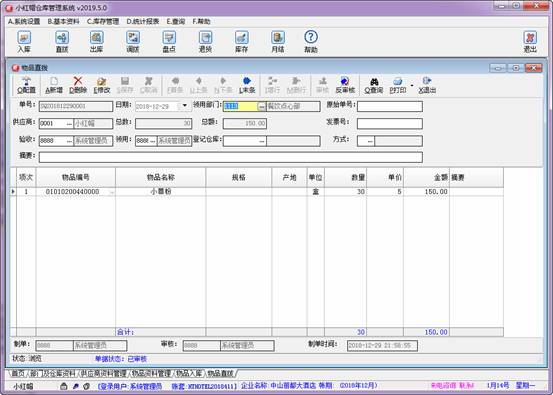Open the 直拨 direct transfer module

click(x=62, y=42)
